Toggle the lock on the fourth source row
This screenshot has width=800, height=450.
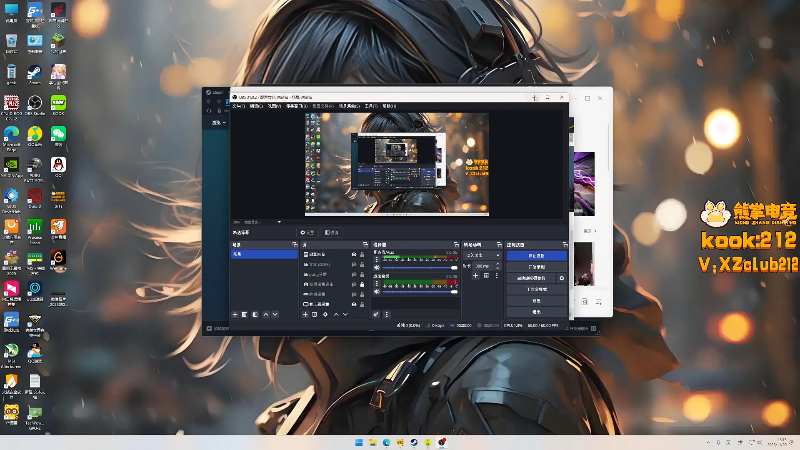(x=362, y=284)
